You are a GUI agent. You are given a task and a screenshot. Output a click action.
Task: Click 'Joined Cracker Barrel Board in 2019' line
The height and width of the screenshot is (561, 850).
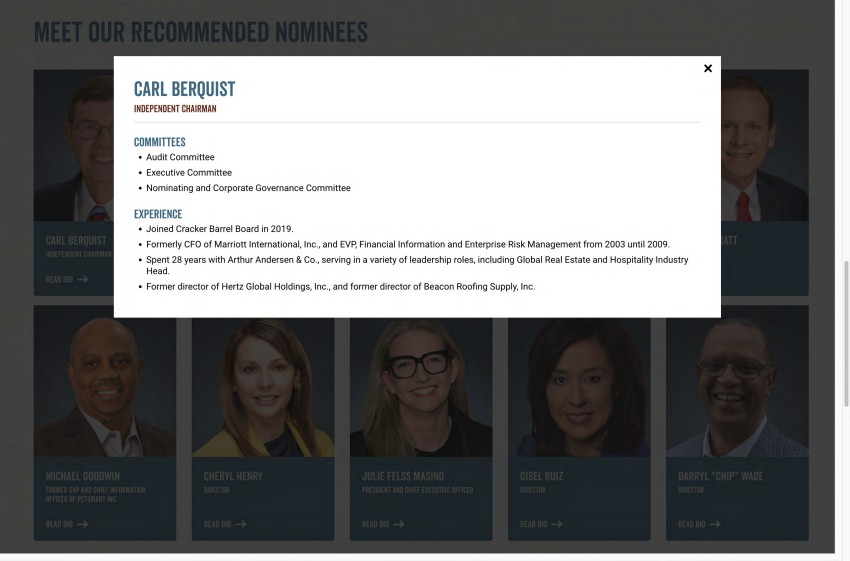[220, 229]
